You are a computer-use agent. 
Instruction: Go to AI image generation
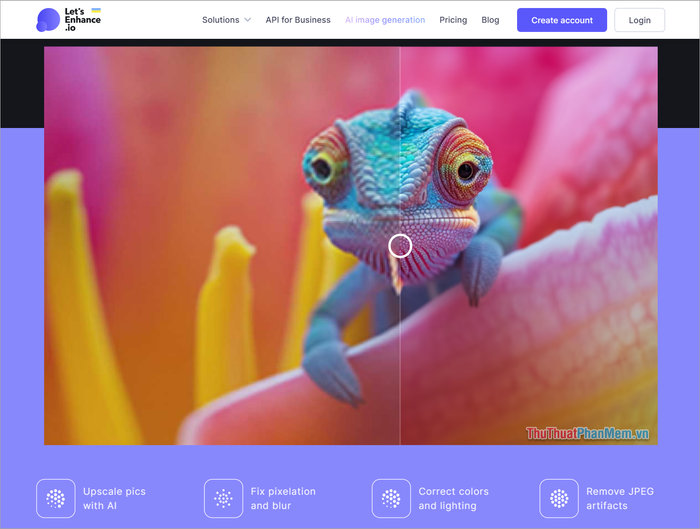point(385,20)
